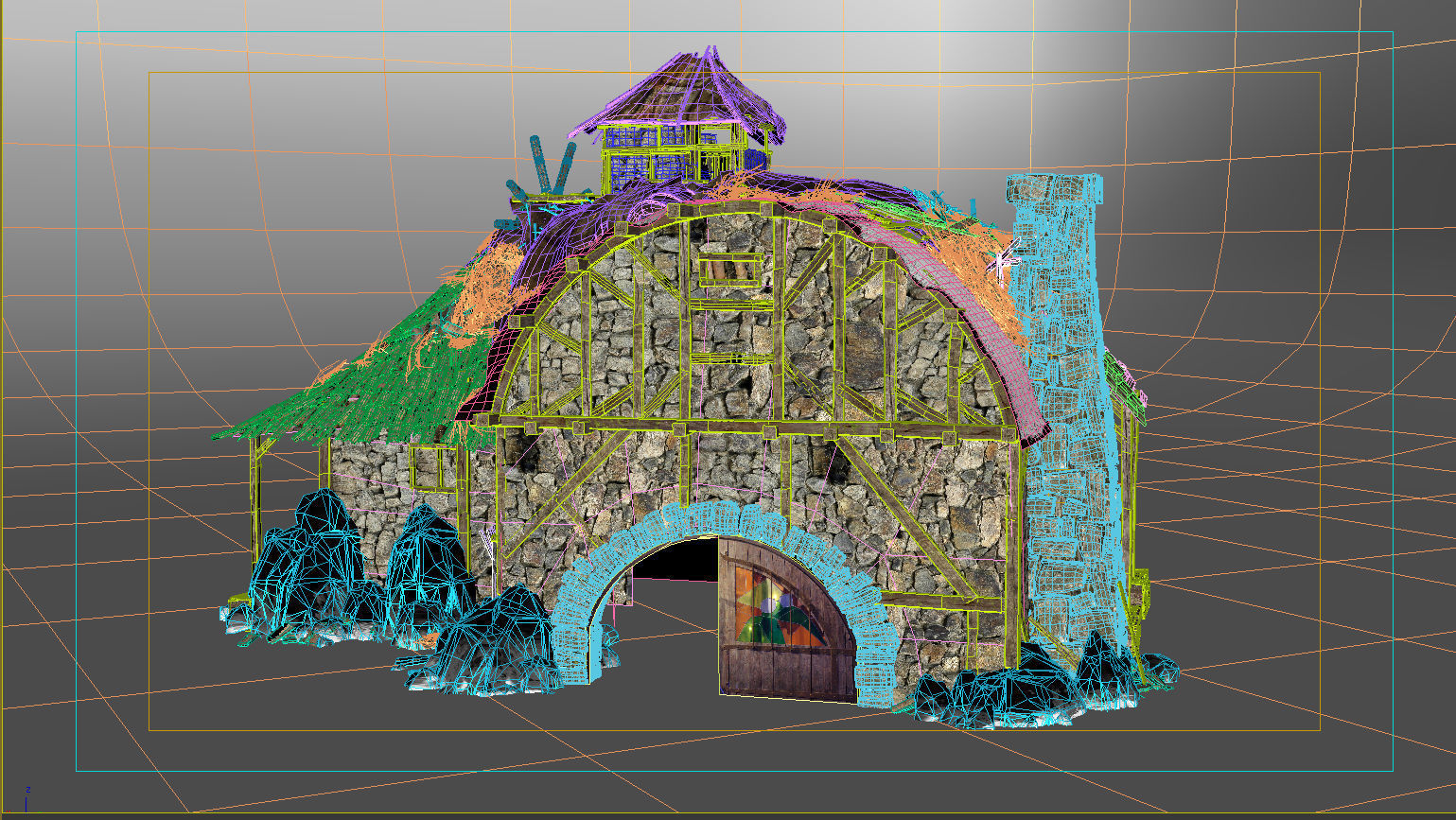Click the Z axis of the viewport gizmo
The height and width of the screenshot is (820, 1456).
(x=27, y=799)
